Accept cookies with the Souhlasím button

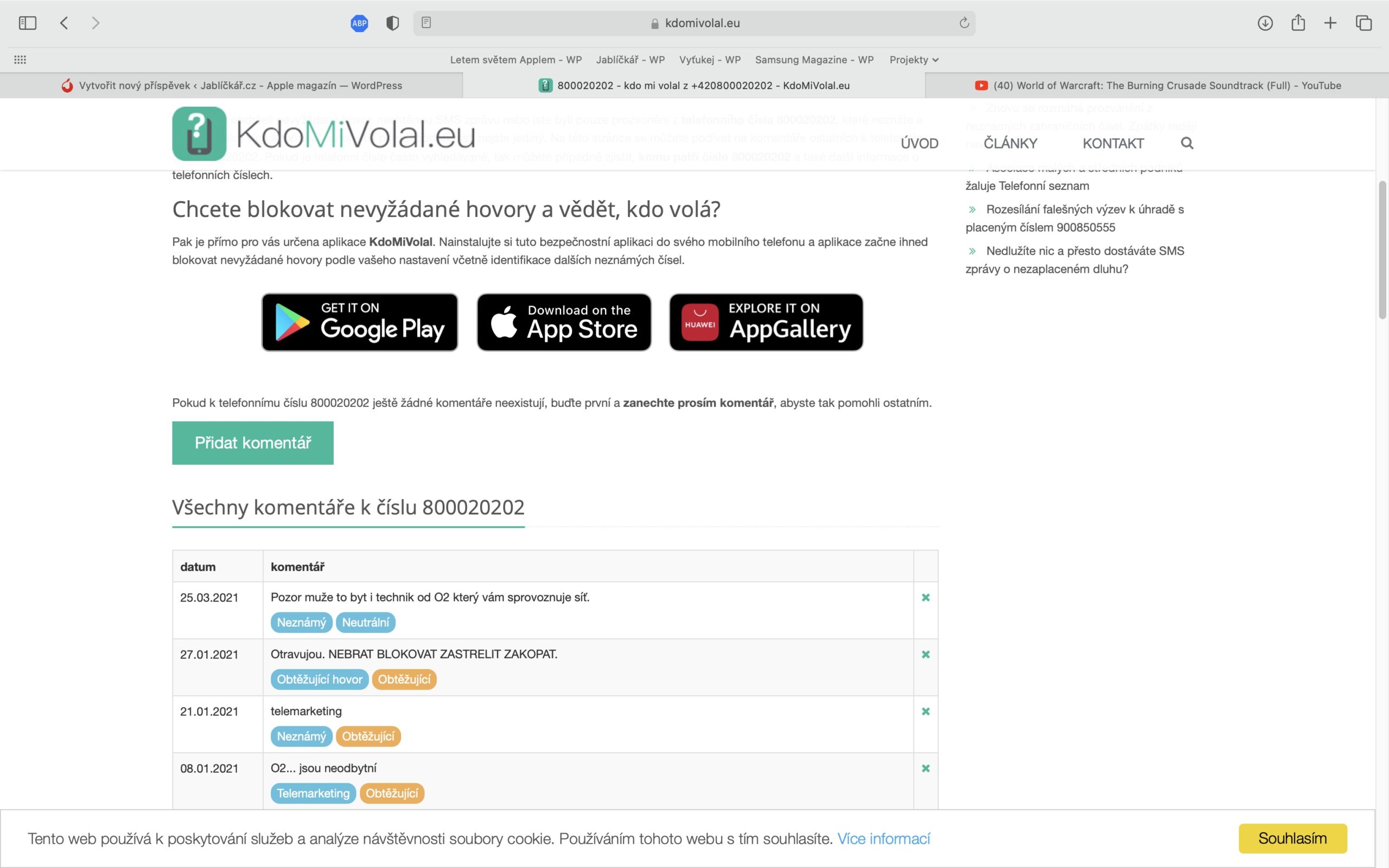pyautogui.click(x=1292, y=838)
